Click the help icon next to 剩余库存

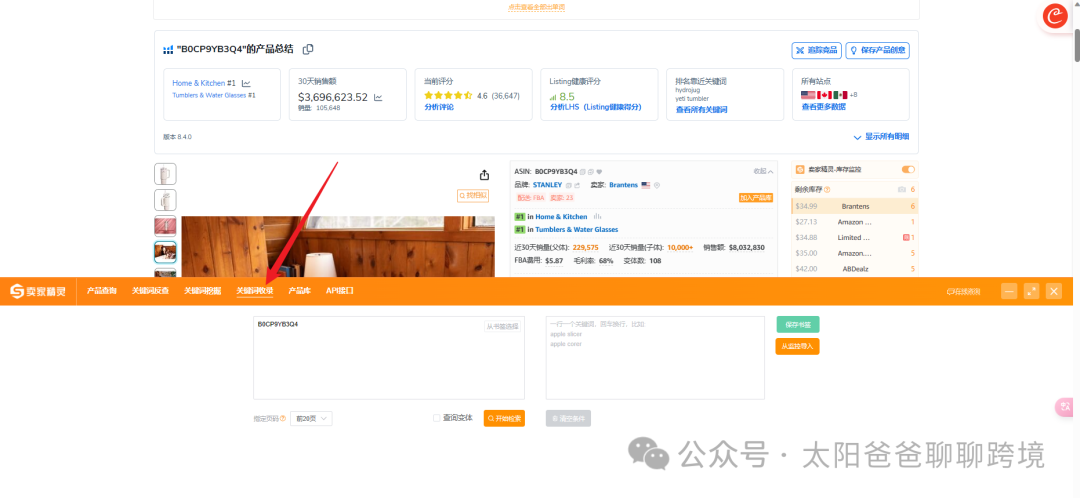827,189
